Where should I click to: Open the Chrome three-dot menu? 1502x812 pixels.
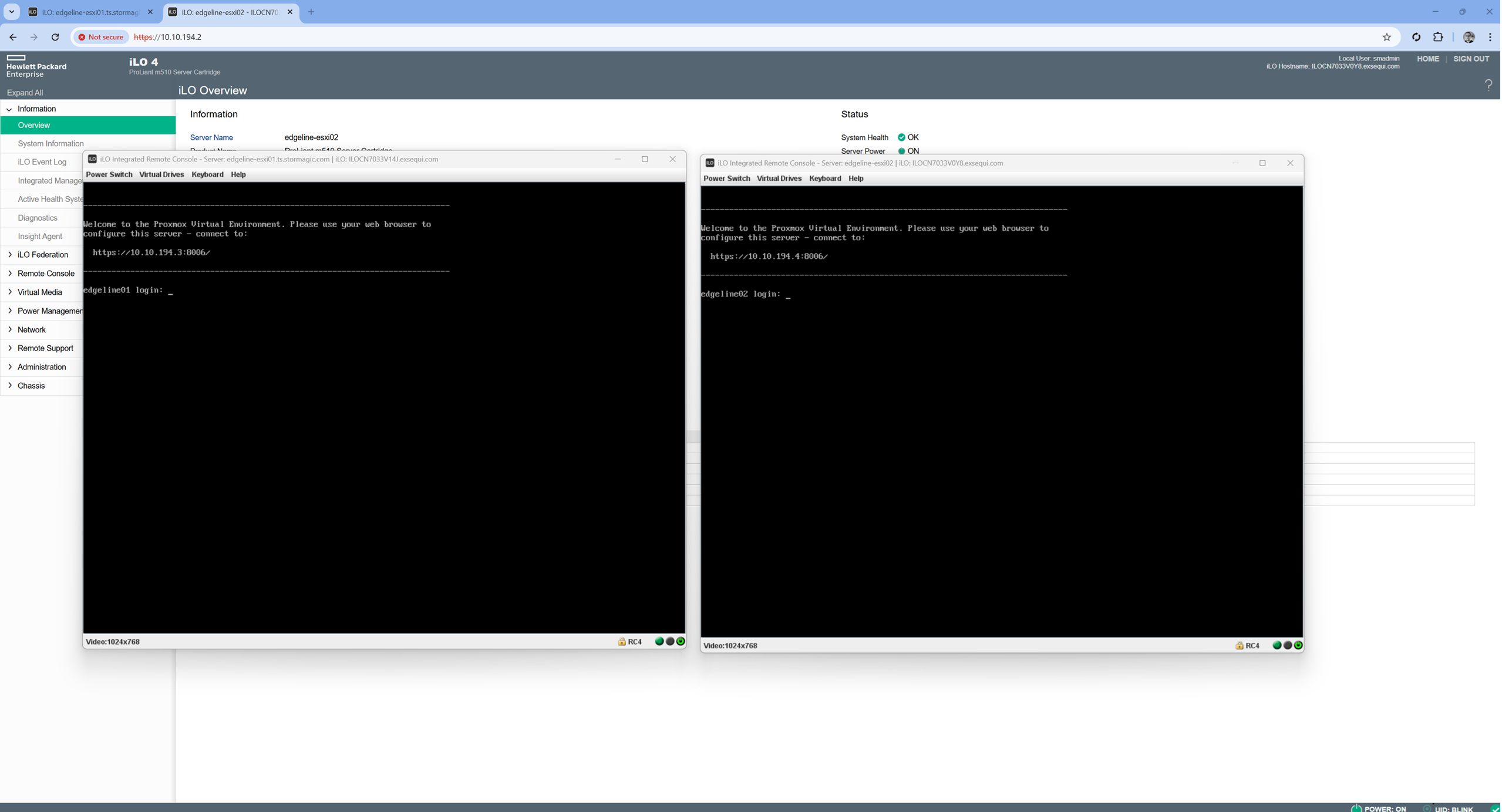pos(1490,37)
